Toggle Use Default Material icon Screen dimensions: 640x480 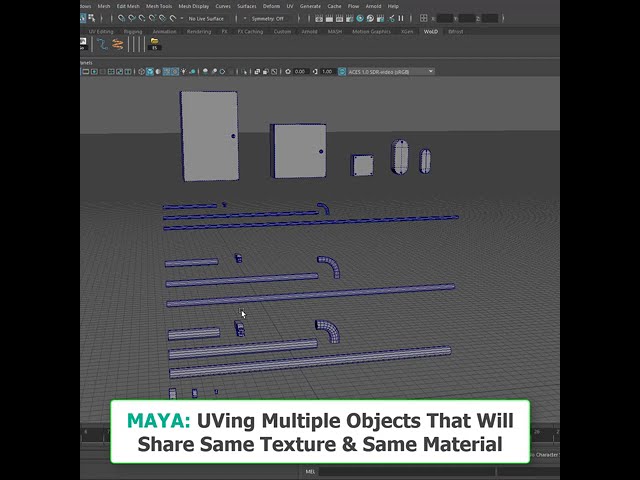[x=158, y=71]
